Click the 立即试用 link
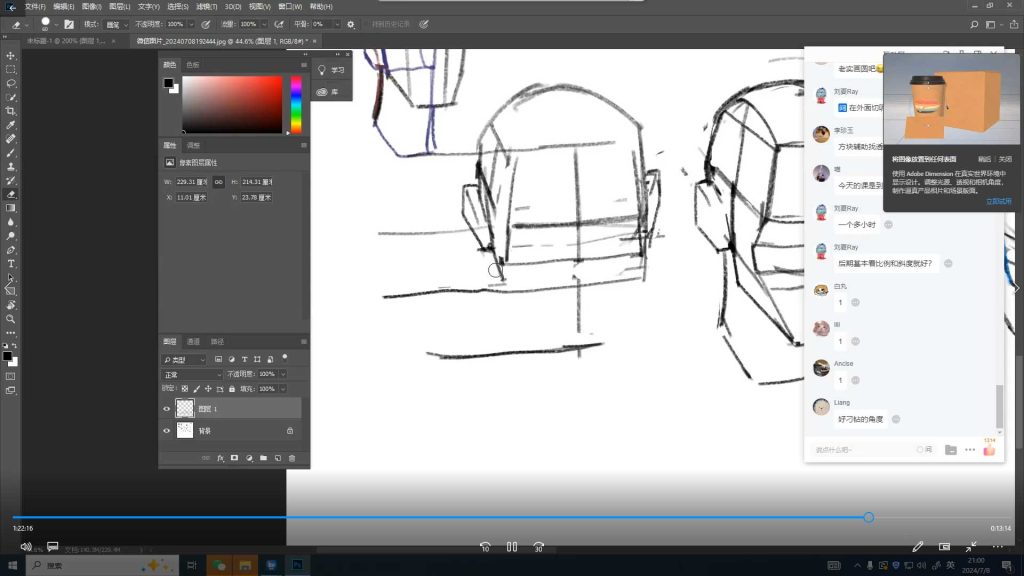 pos(998,201)
